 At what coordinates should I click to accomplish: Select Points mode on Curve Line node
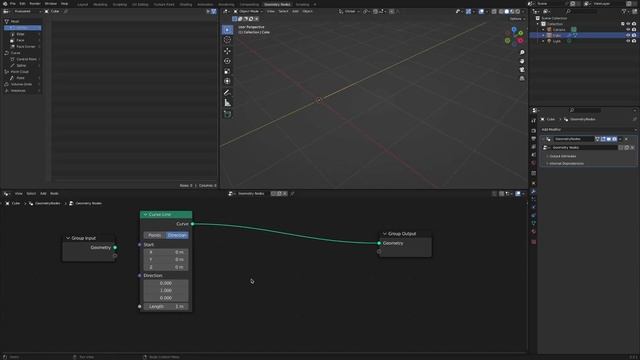(x=155, y=236)
